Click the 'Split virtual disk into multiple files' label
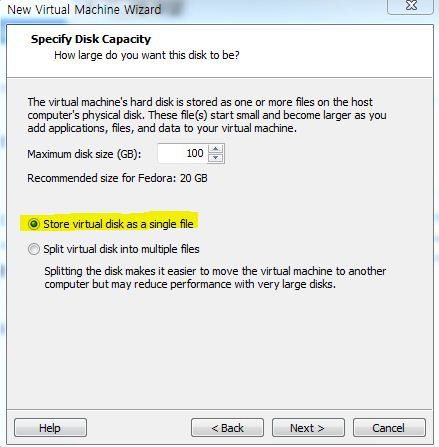The width and height of the screenshot is (439, 447). pos(121,249)
